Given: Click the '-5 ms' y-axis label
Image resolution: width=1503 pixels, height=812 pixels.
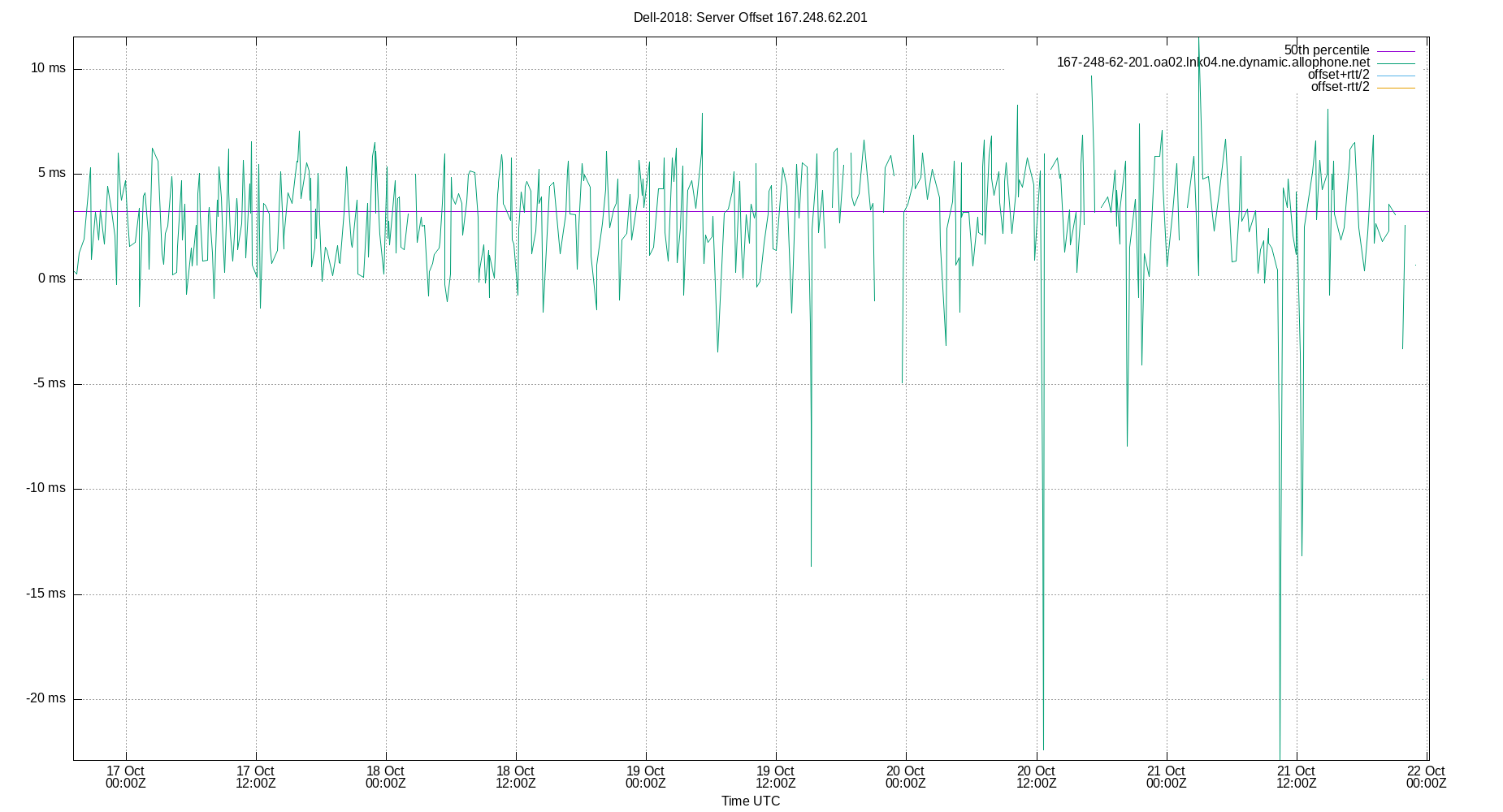Looking at the screenshot, I should click(49, 383).
